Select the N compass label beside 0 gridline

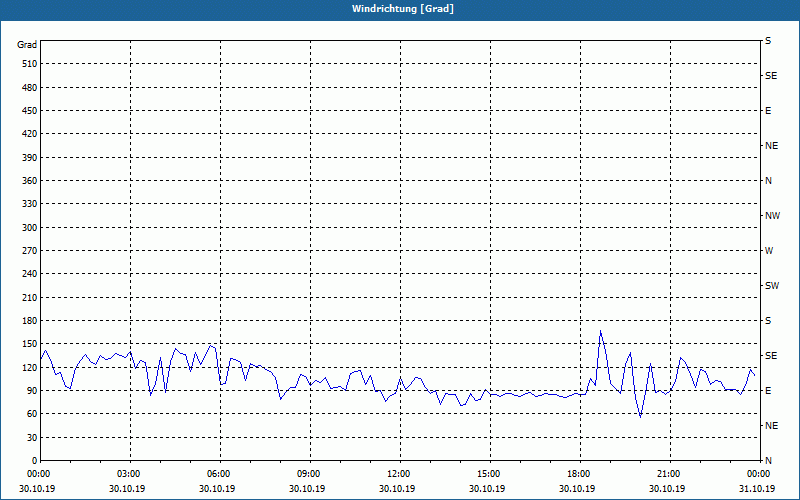pyautogui.click(x=768, y=461)
